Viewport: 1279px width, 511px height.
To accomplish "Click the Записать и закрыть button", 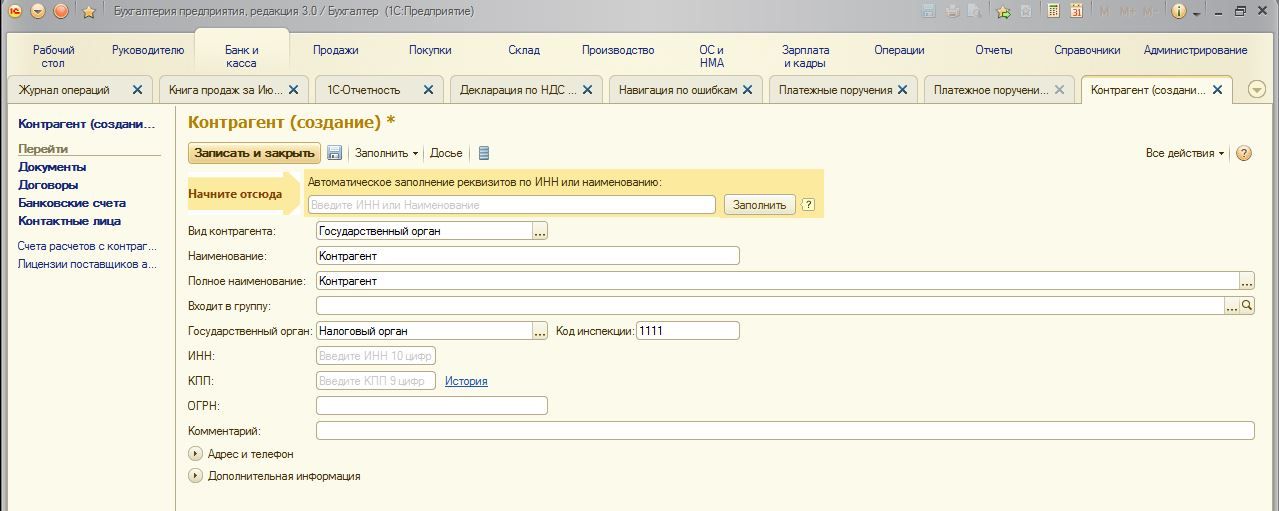I will coord(254,153).
